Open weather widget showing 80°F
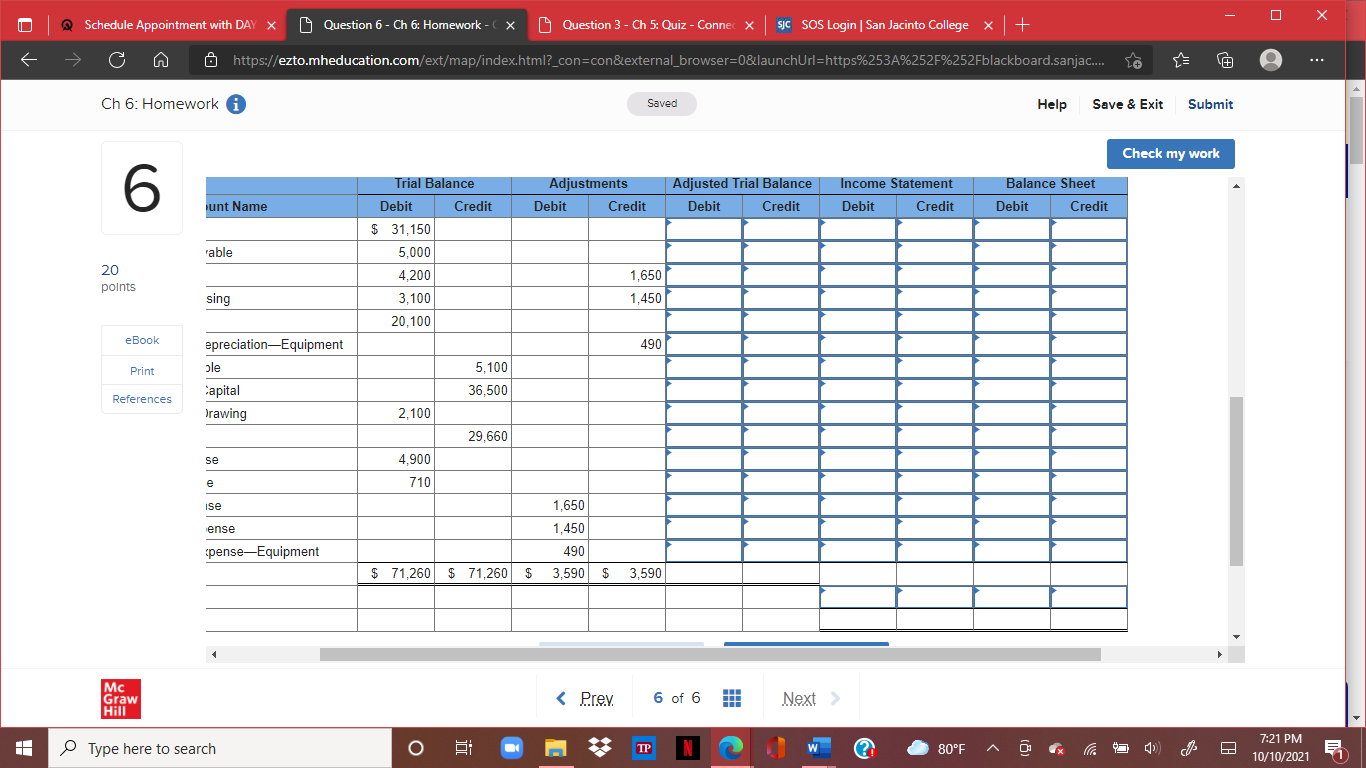The width and height of the screenshot is (1366, 768). [937, 749]
